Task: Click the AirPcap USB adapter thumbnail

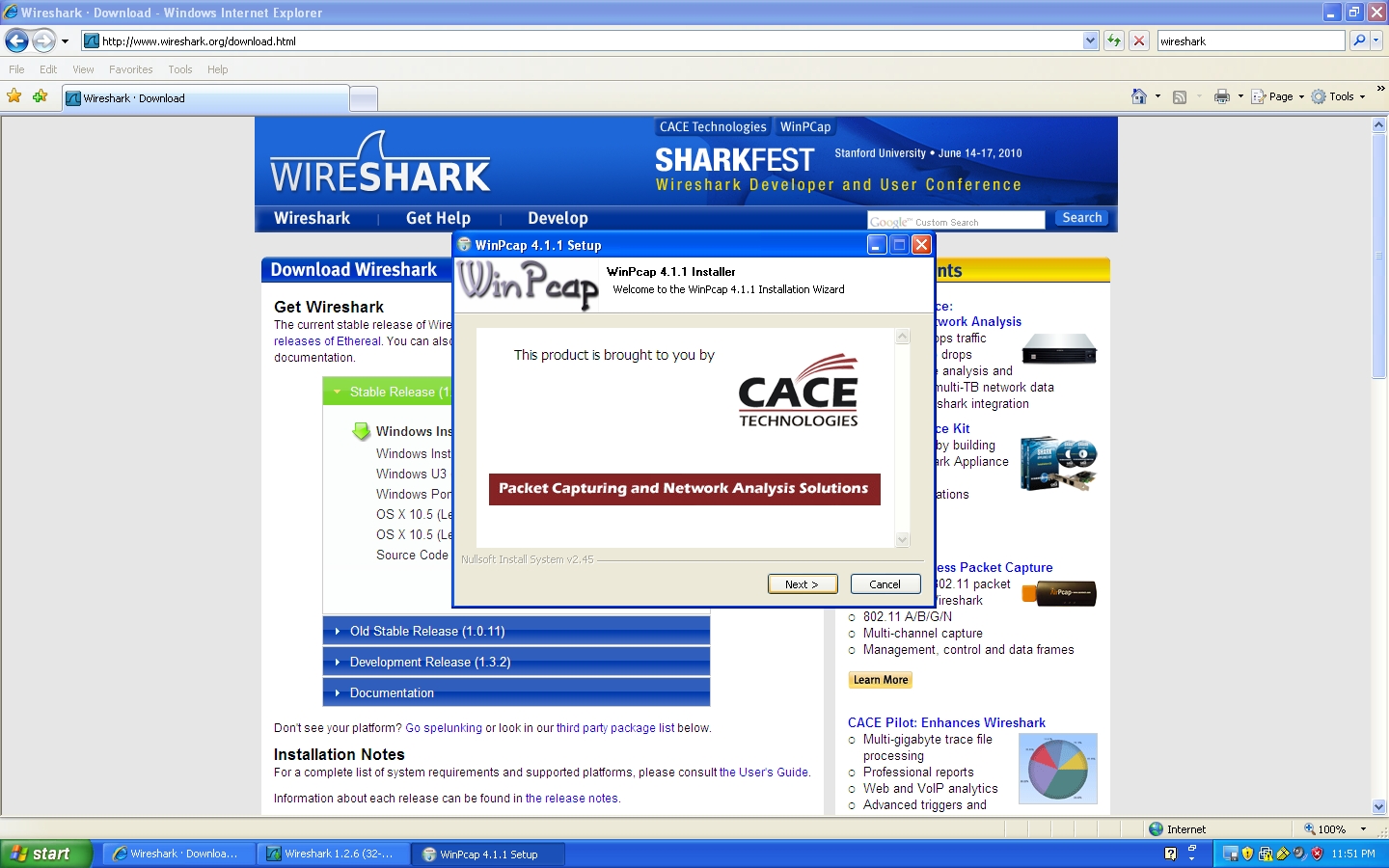Action: pyautogui.click(x=1059, y=592)
